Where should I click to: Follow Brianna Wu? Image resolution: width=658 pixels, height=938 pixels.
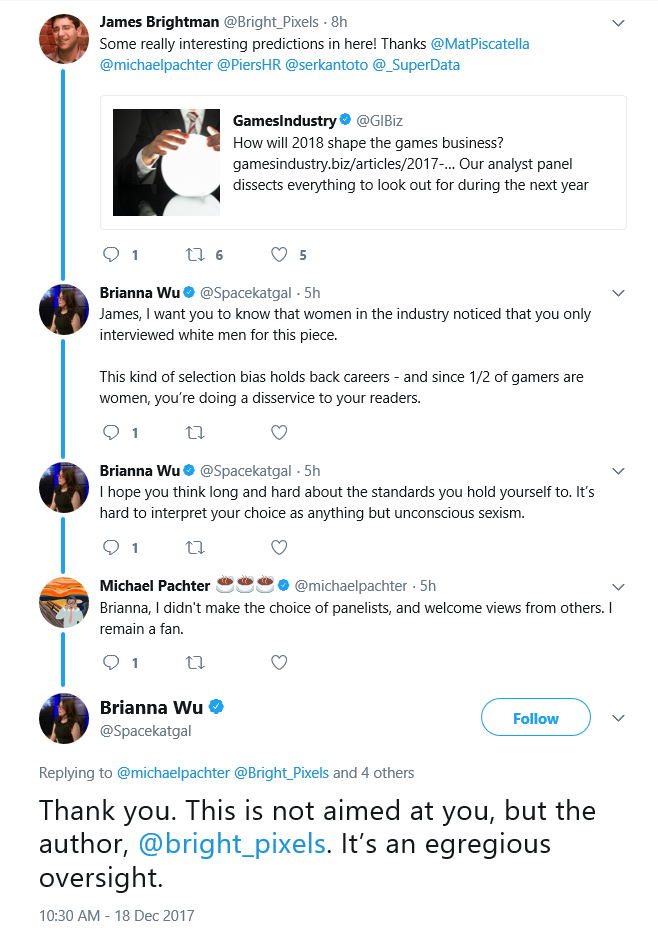[535, 717]
